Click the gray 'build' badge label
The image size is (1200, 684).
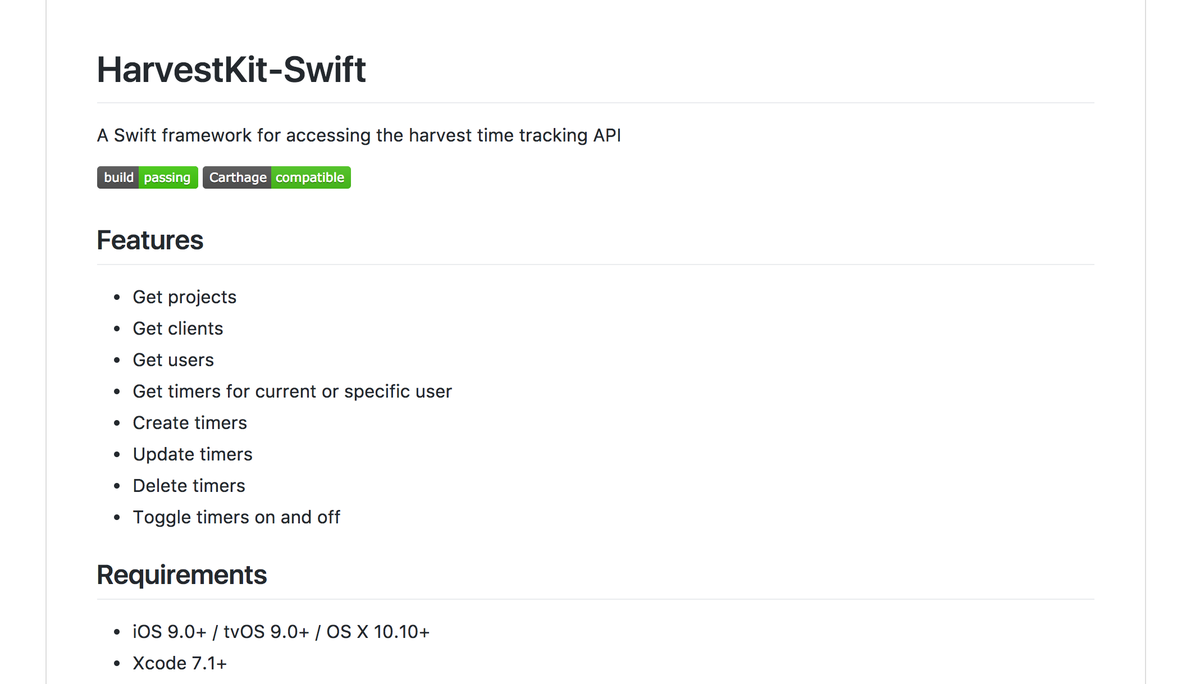pyautogui.click(x=118, y=178)
